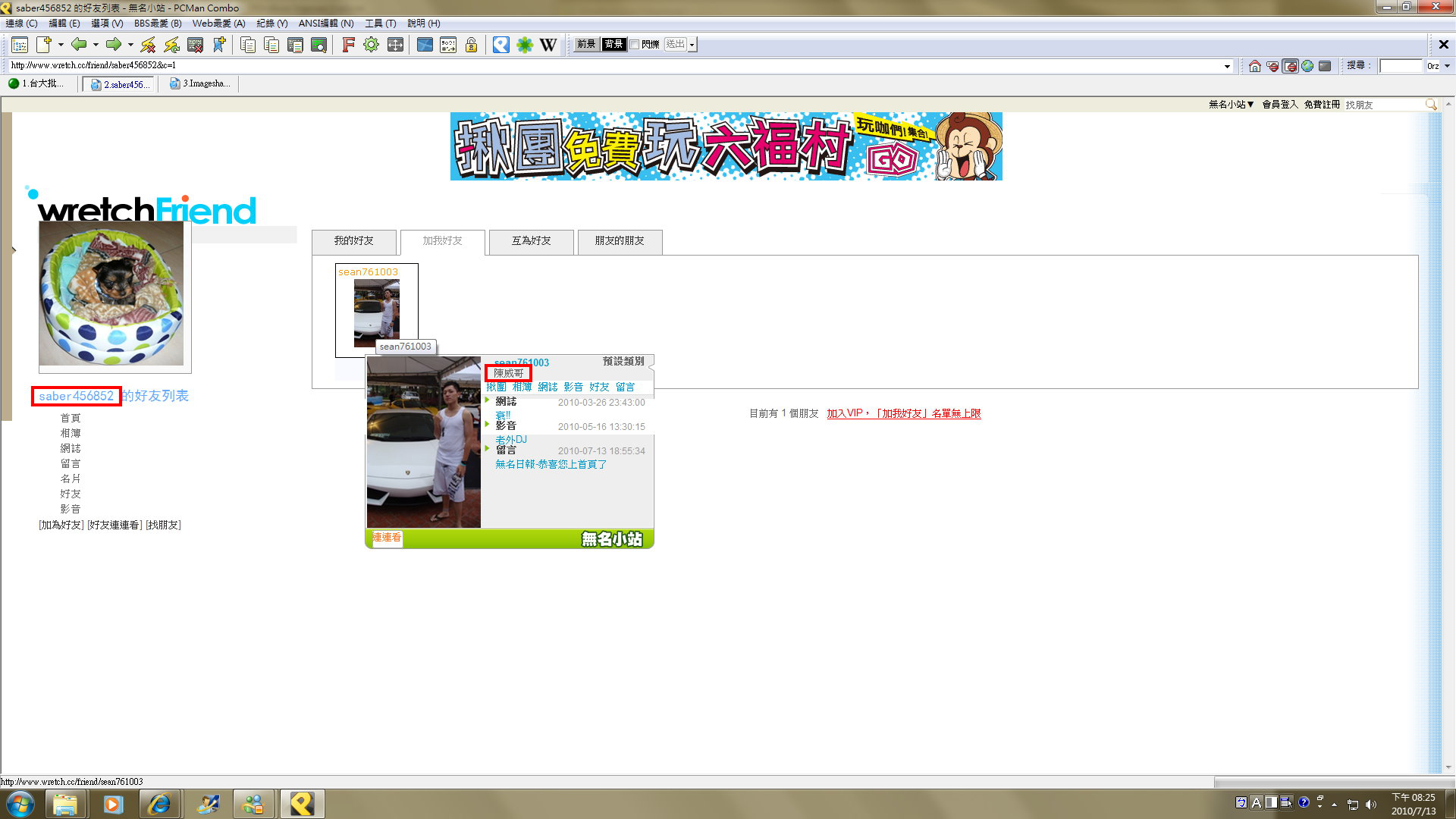Click the 會員登入 login link
Viewport: 1456px width, 819px height.
click(1279, 105)
